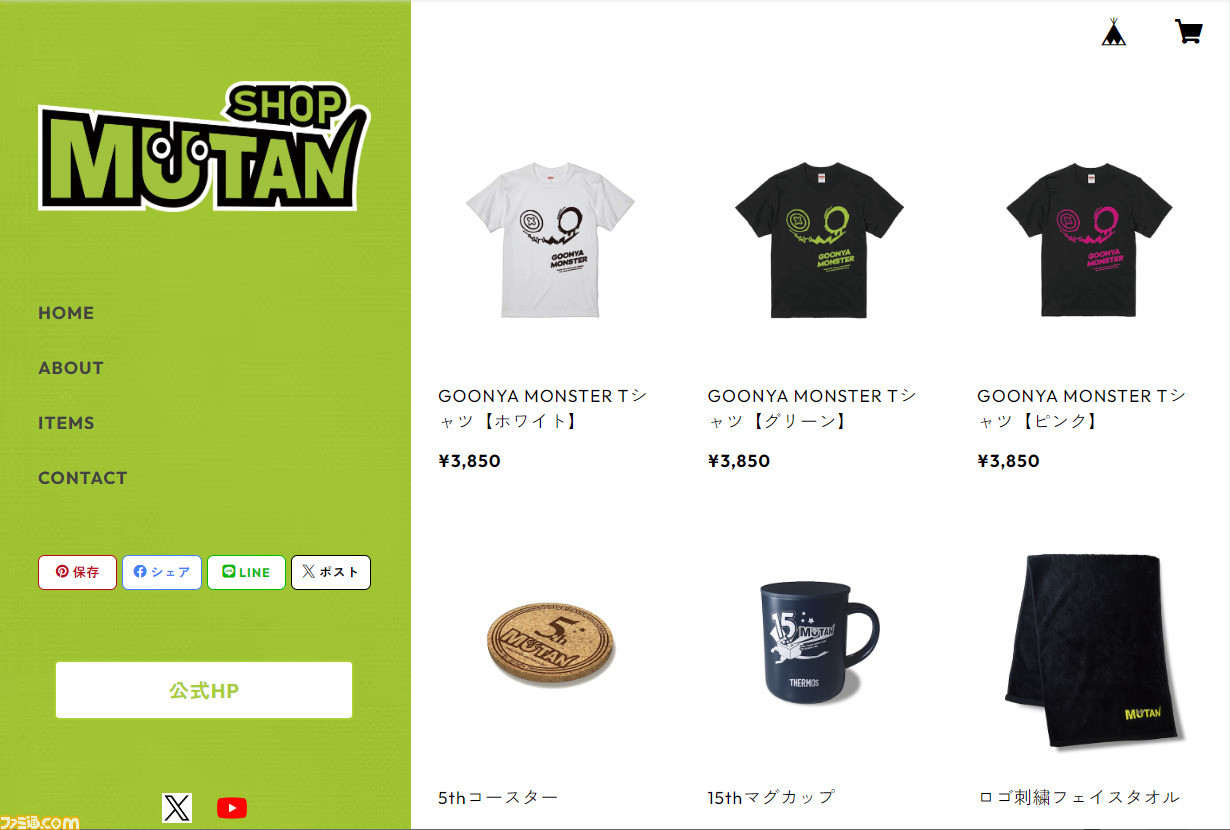
Task: Open the shopping cart icon
Action: point(1188,32)
